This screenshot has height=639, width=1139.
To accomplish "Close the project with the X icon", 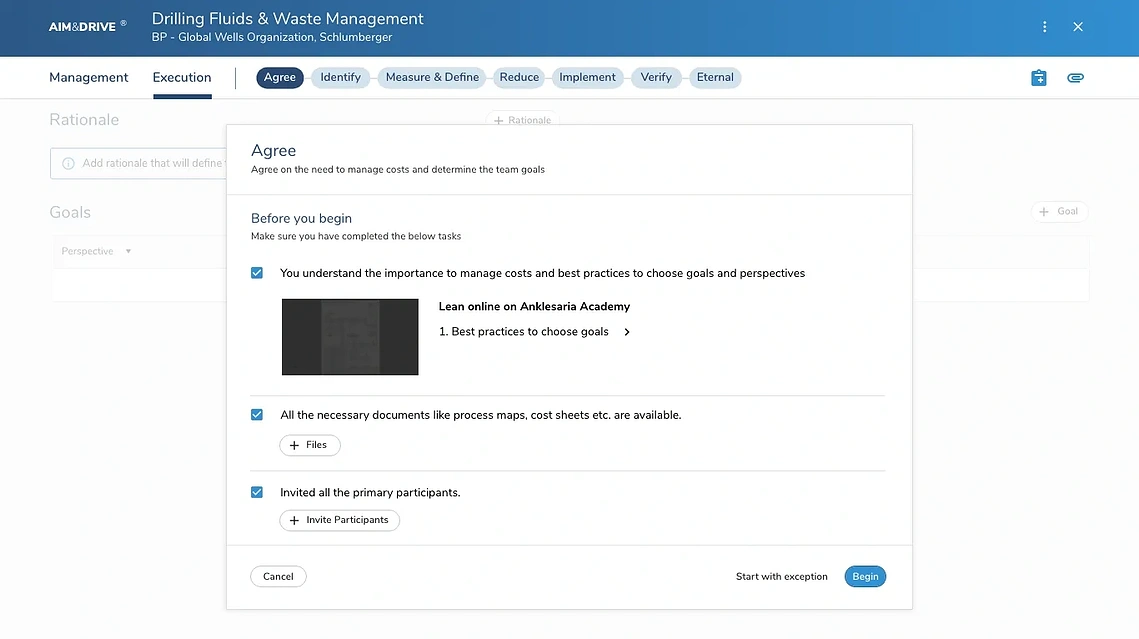I will click(1078, 27).
